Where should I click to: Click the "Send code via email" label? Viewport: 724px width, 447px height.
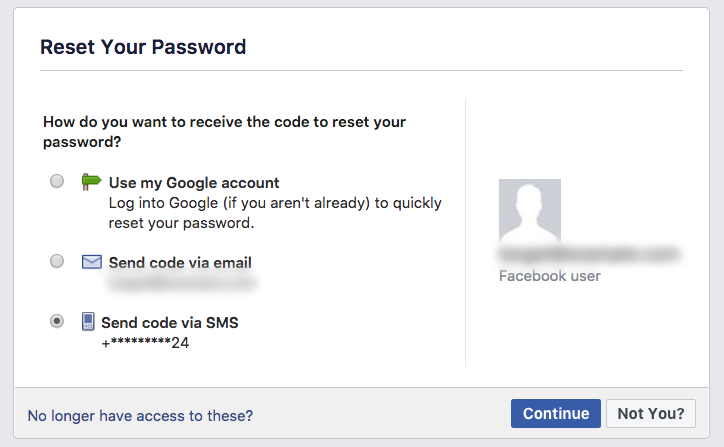[180, 263]
